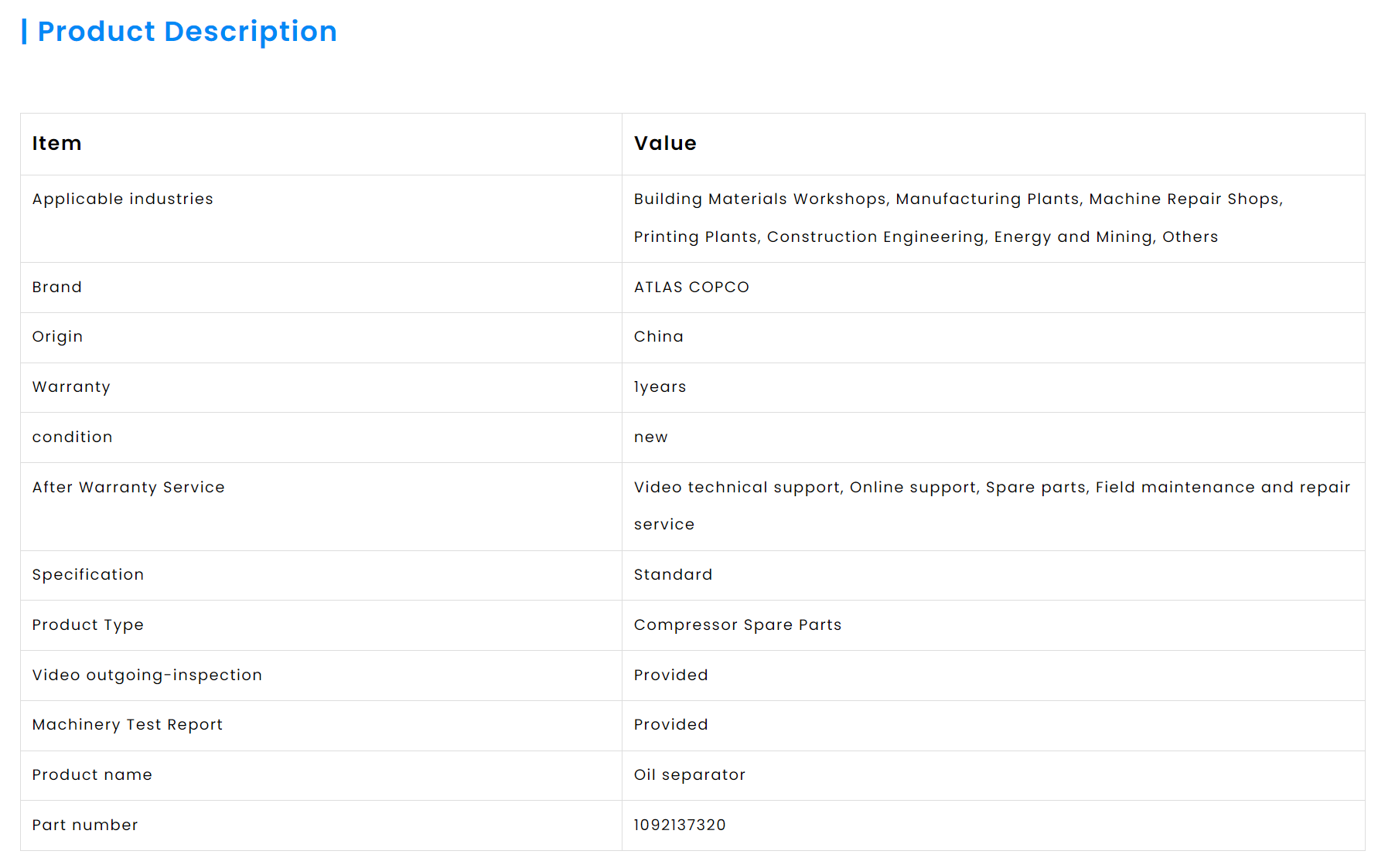The width and height of the screenshot is (1378, 868).
Task: Click the Machinery Test Report label
Action: pyautogui.click(x=128, y=725)
